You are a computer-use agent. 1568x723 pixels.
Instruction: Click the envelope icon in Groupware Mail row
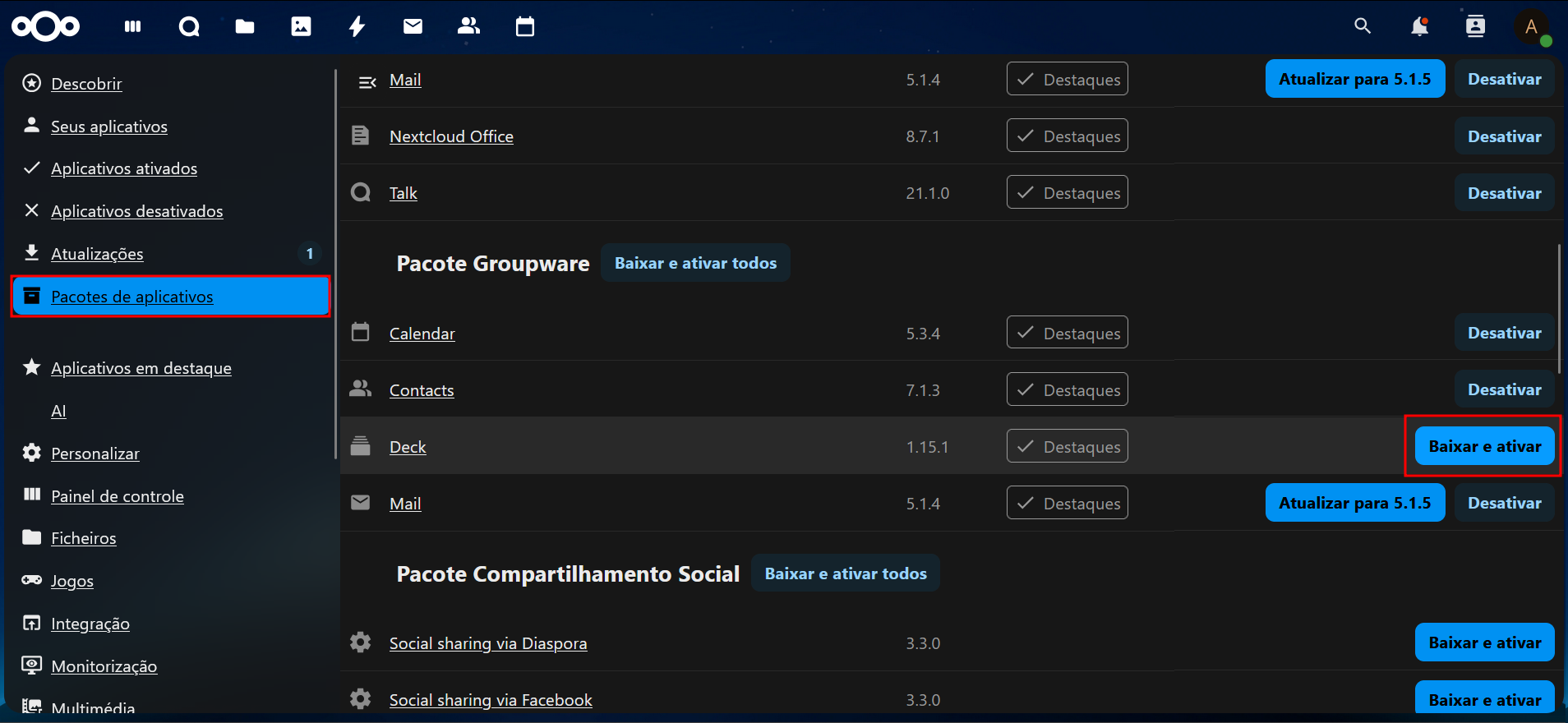coord(360,502)
